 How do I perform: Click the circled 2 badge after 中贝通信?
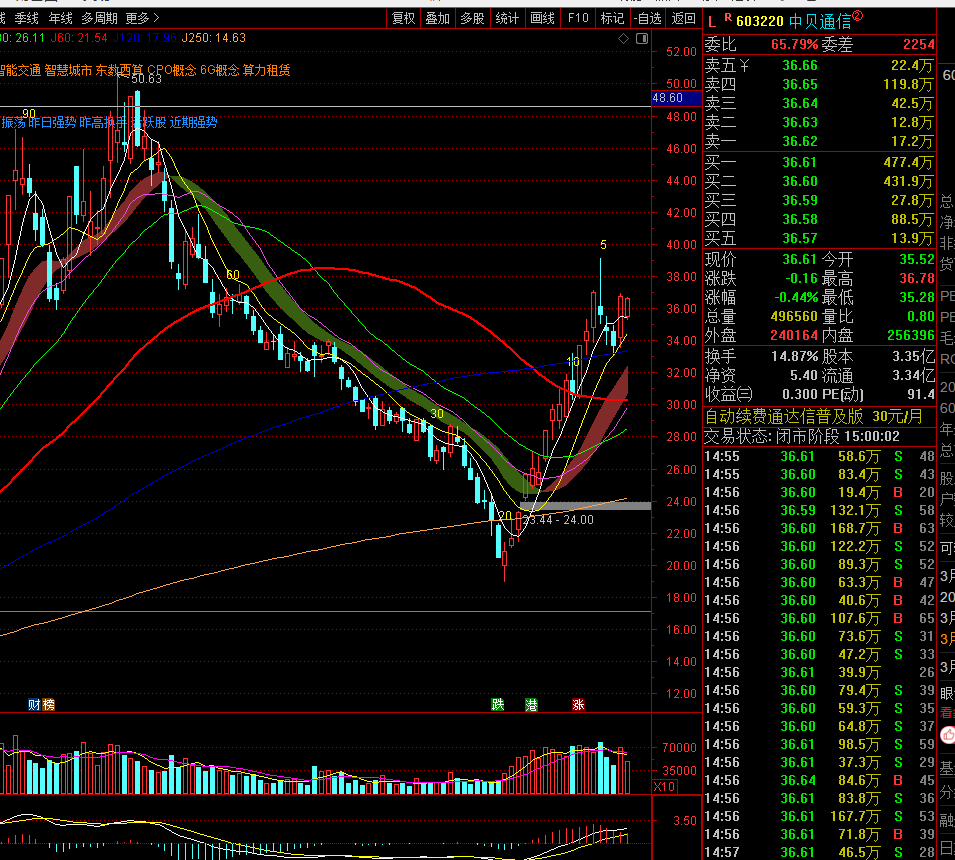(x=858, y=16)
